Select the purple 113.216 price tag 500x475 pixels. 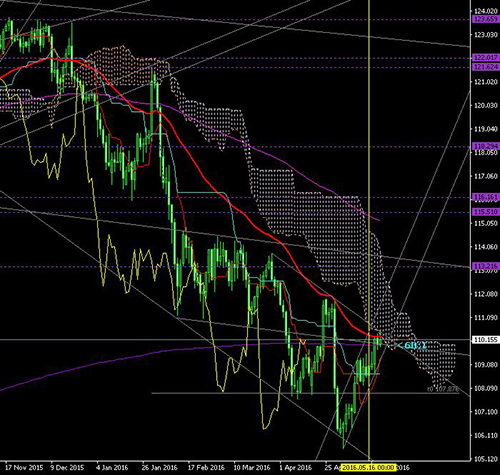tap(486, 266)
